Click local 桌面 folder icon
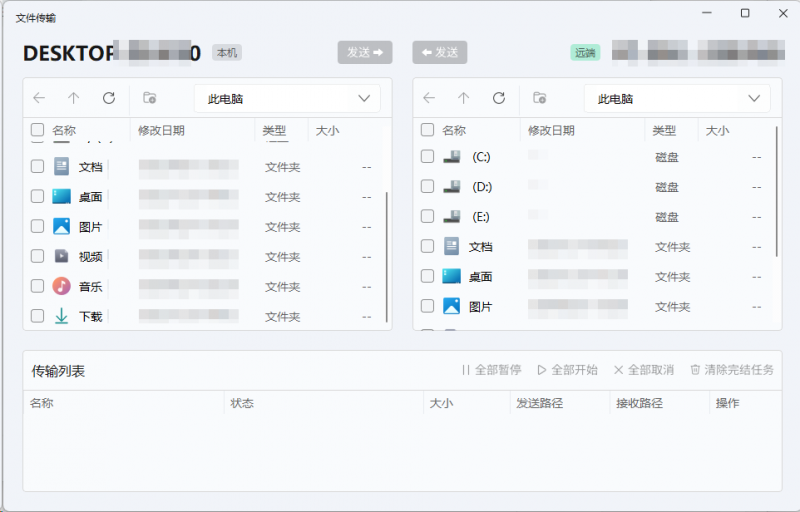800x512 pixels. (61, 196)
